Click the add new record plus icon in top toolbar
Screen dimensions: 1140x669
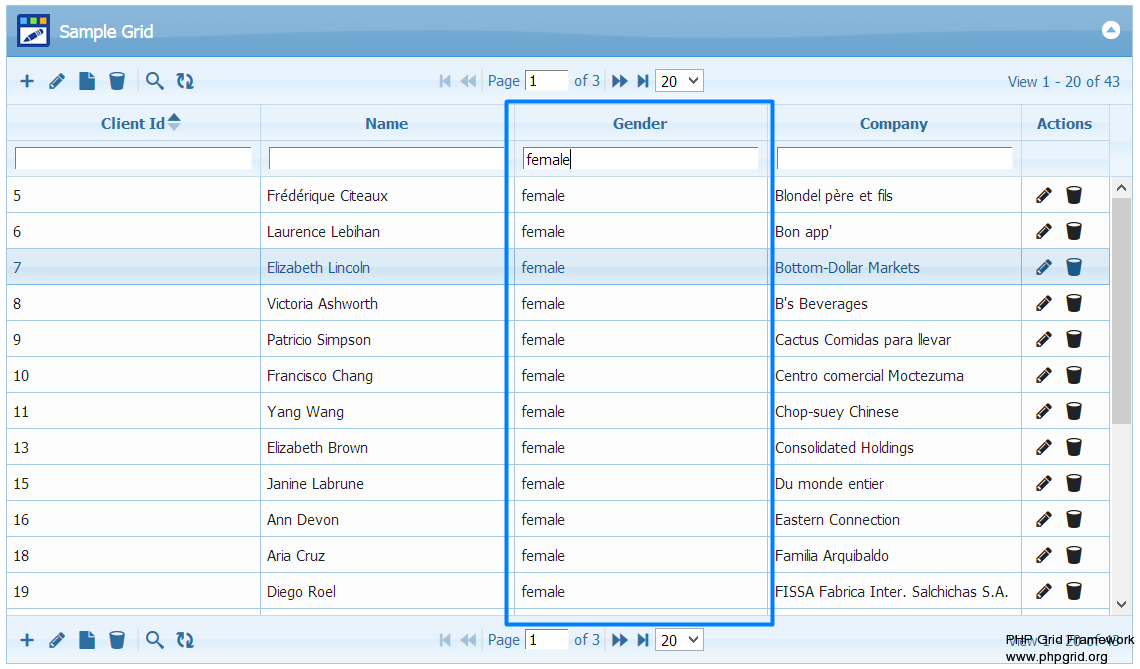(x=27, y=81)
